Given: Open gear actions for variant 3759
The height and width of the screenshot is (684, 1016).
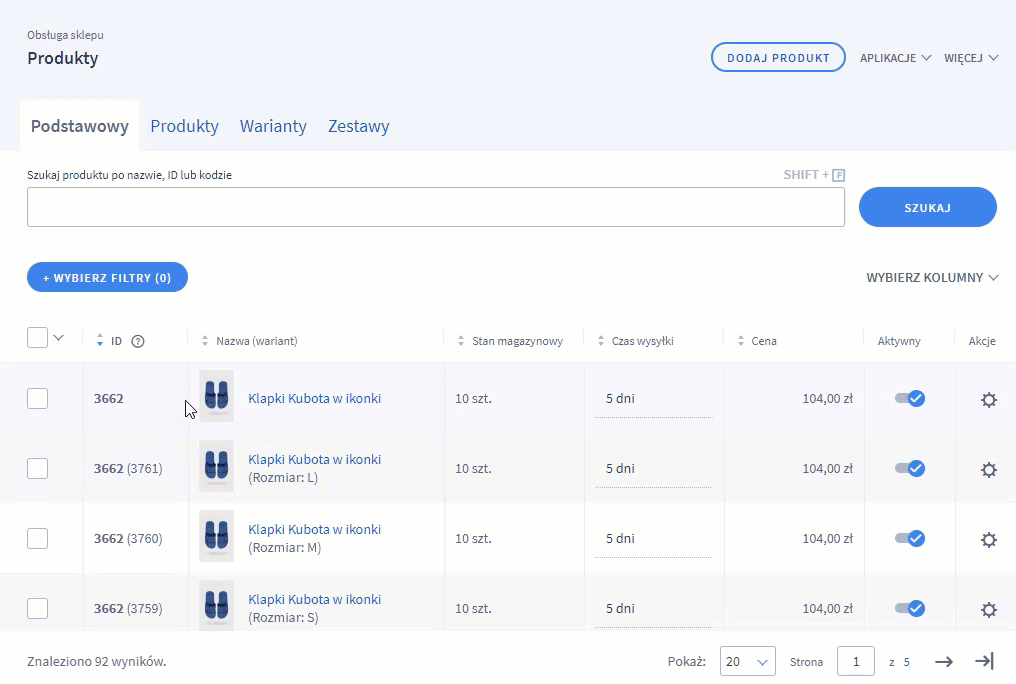Looking at the screenshot, I should pyautogui.click(x=988, y=610).
